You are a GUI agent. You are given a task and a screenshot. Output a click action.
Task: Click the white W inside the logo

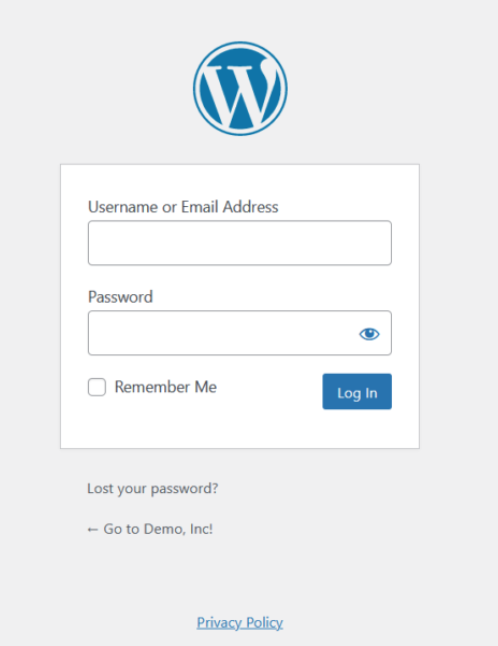click(x=240, y=93)
